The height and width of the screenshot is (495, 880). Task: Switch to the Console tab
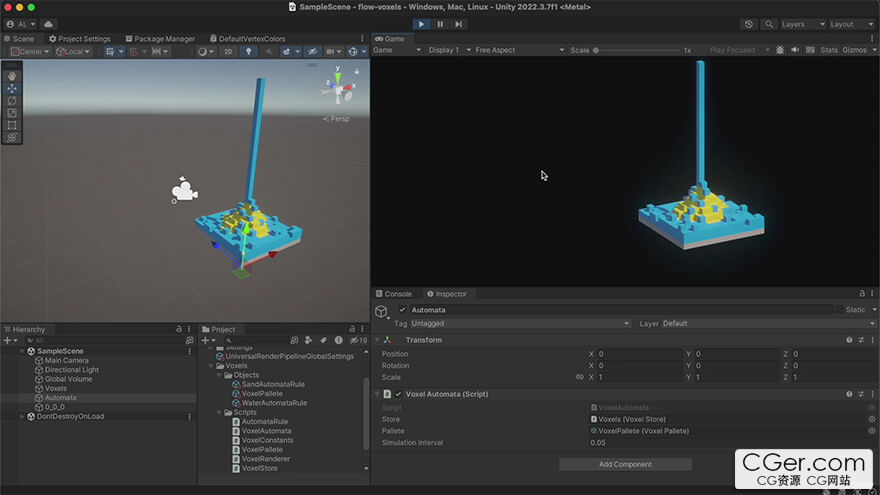[x=397, y=294]
